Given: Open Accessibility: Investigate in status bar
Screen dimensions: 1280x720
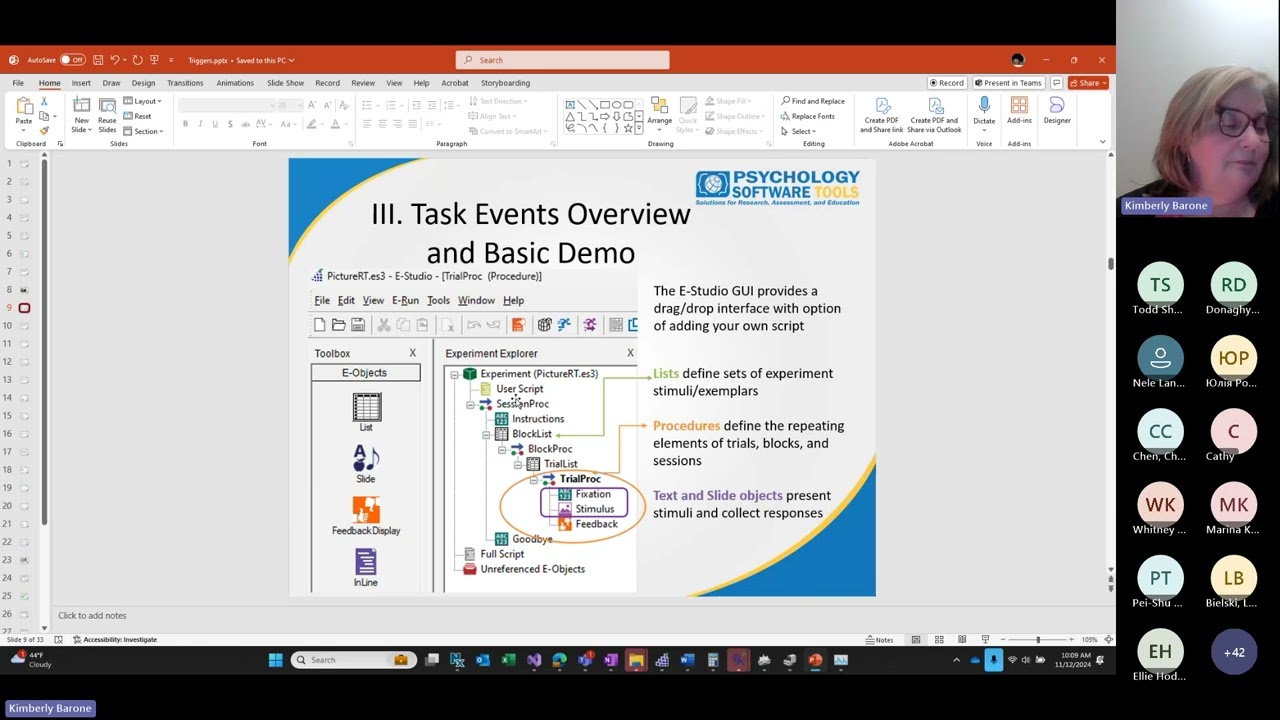Looking at the screenshot, I should (x=115, y=640).
